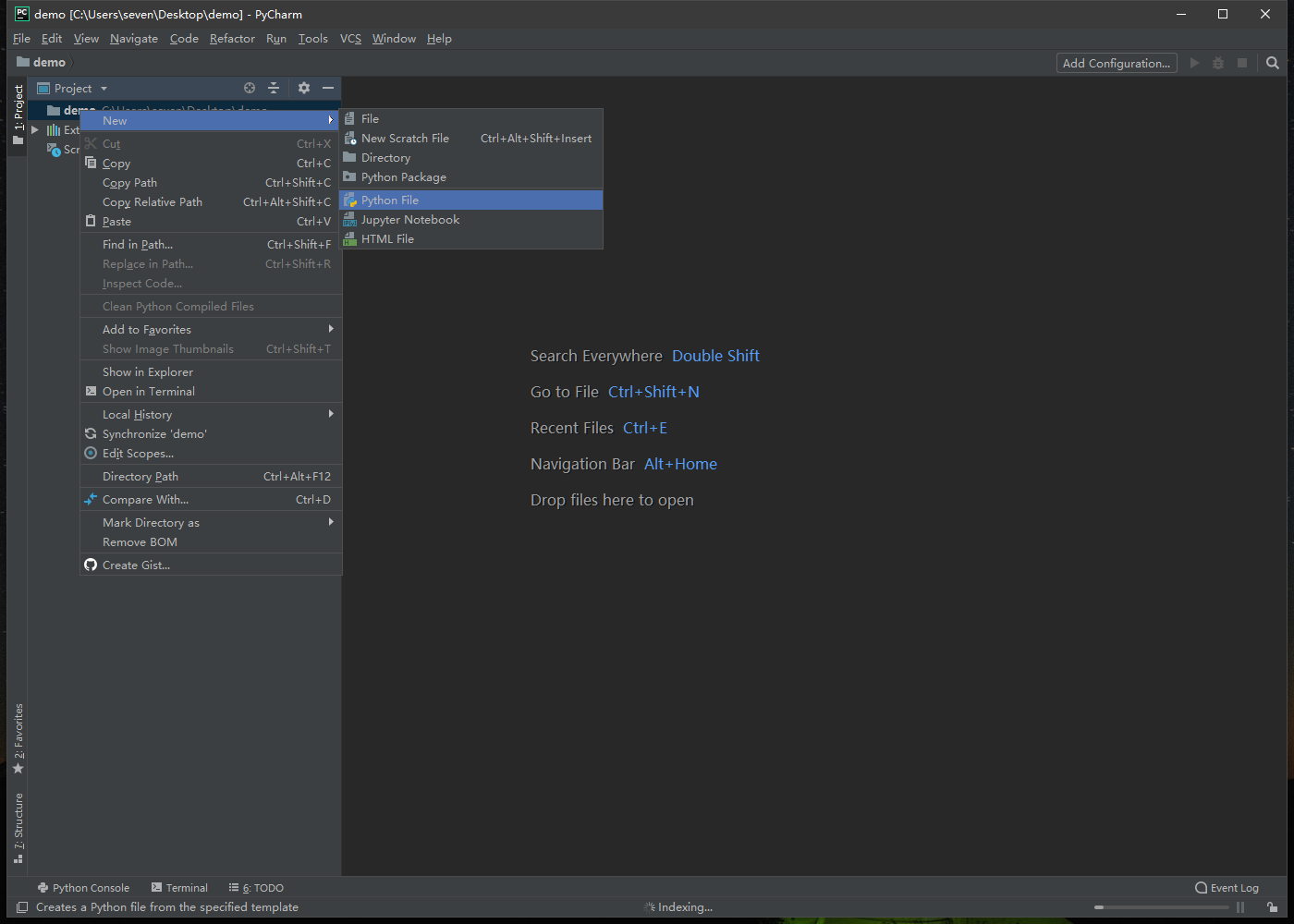Open the Python Console tool window

pos(83,888)
